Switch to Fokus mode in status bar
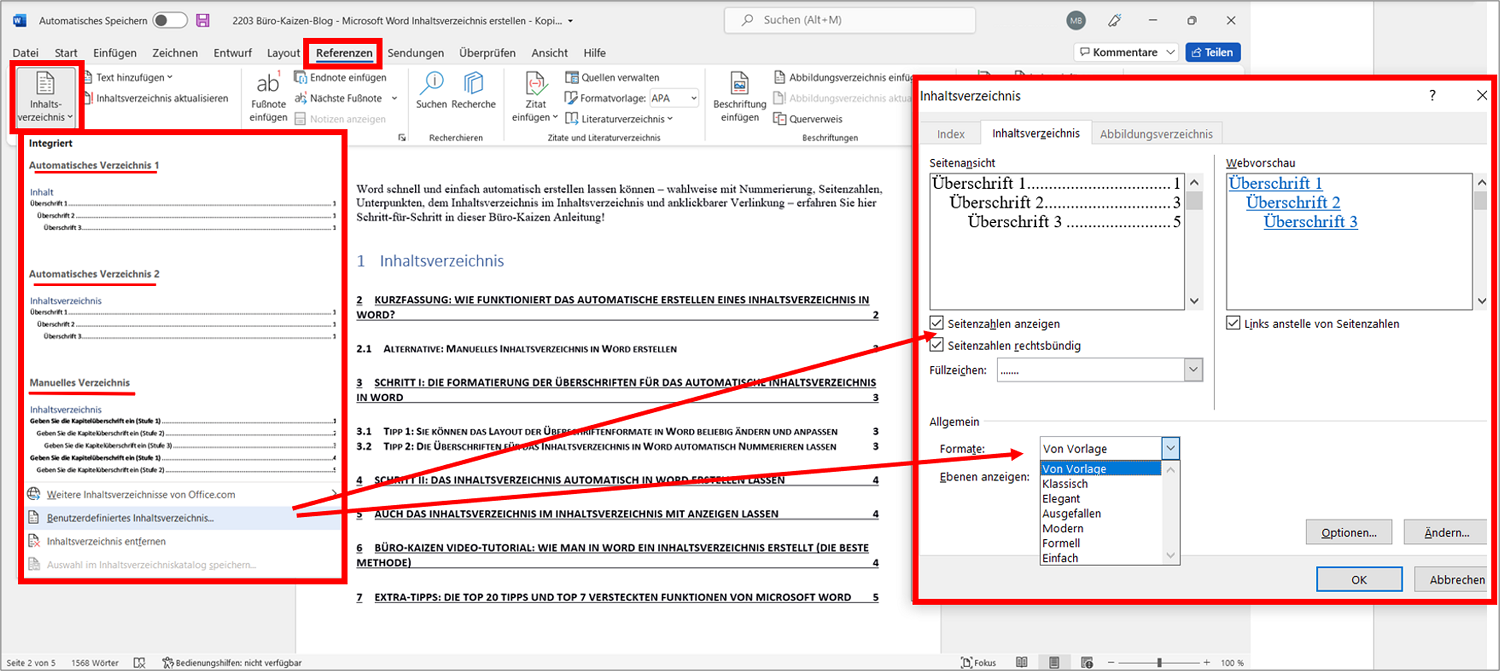This screenshot has height=671, width=1500. point(977,662)
